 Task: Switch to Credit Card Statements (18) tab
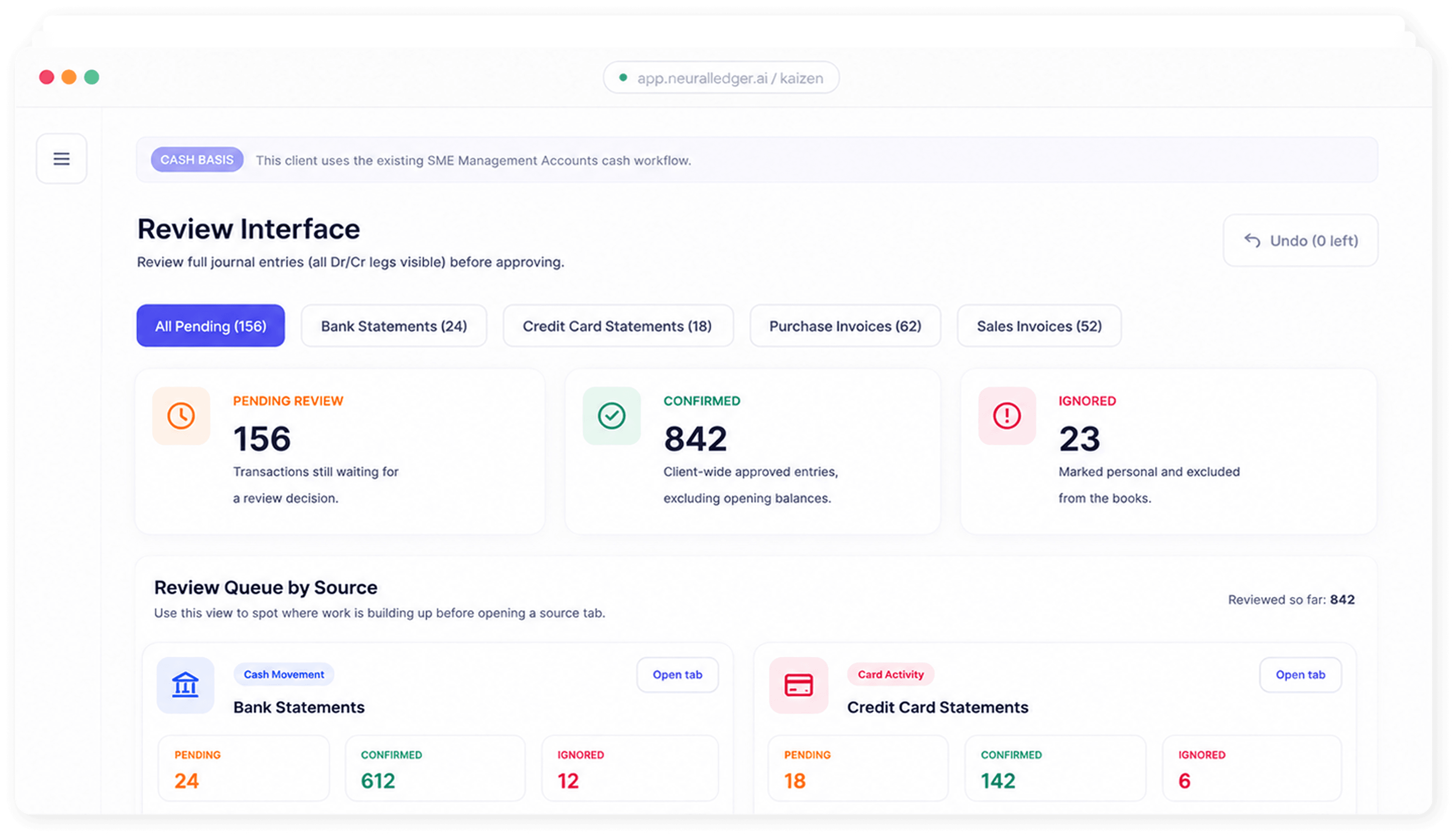pyautogui.click(x=618, y=326)
